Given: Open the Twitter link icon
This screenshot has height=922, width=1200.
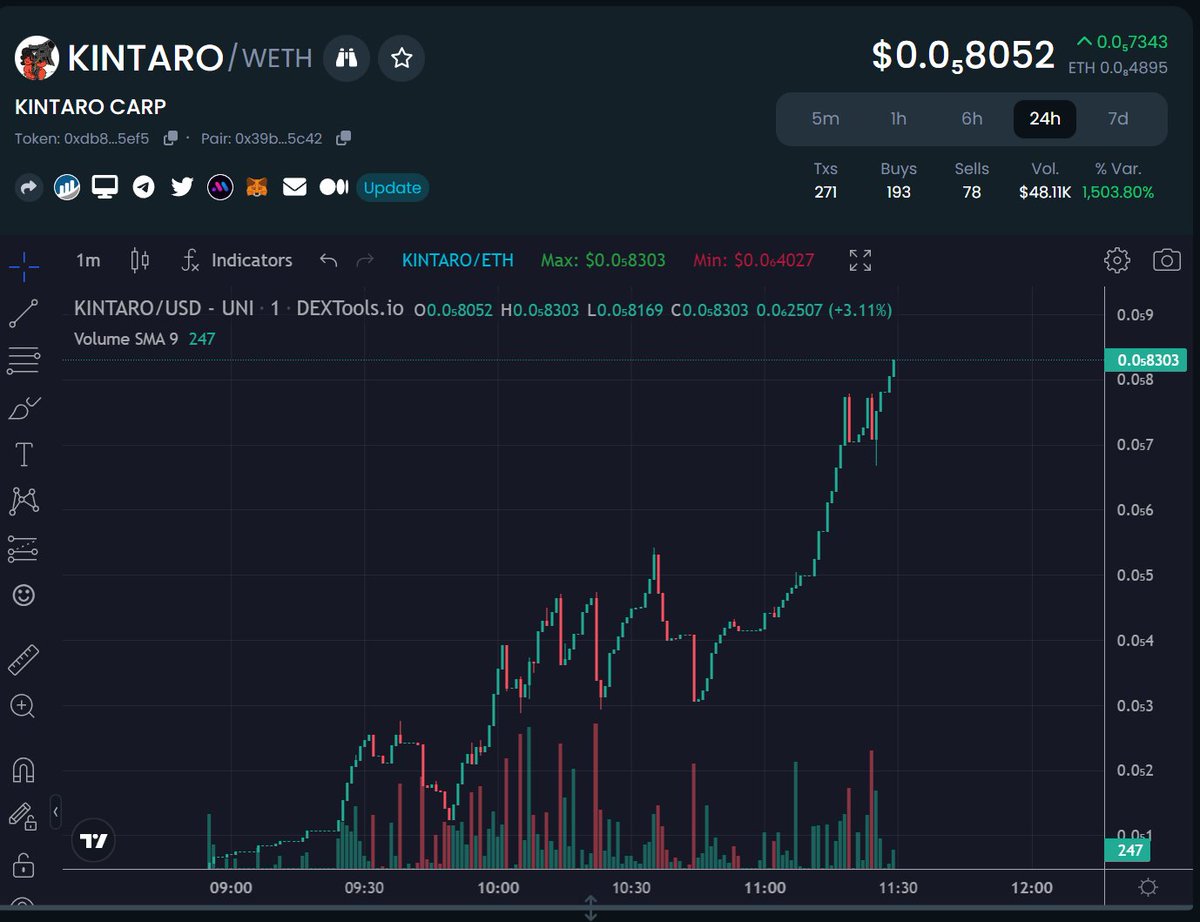Looking at the screenshot, I should point(182,187).
